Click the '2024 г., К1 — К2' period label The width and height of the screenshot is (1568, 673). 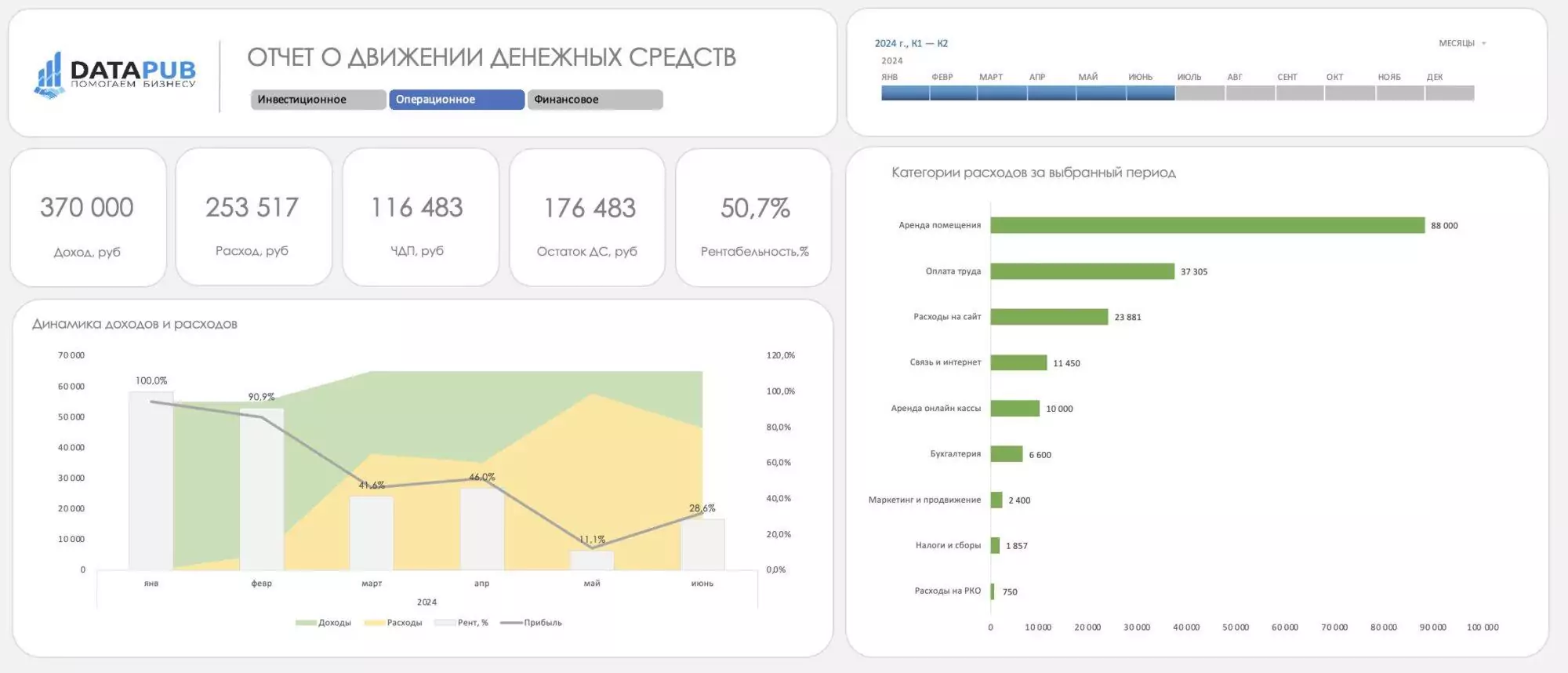[x=911, y=43]
